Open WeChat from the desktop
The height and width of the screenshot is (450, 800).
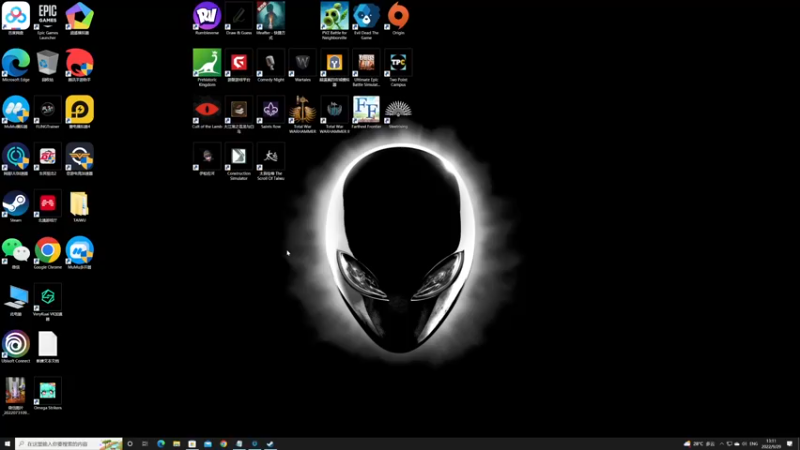click(x=16, y=253)
